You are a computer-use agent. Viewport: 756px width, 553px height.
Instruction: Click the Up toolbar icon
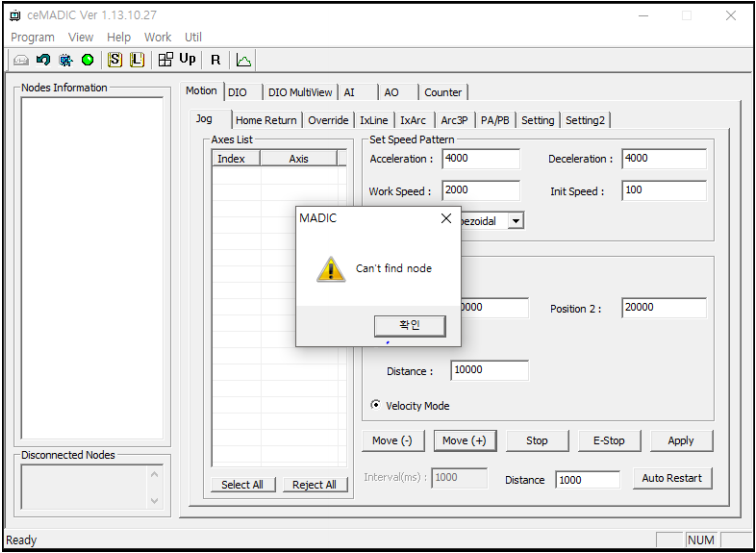coord(187,60)
